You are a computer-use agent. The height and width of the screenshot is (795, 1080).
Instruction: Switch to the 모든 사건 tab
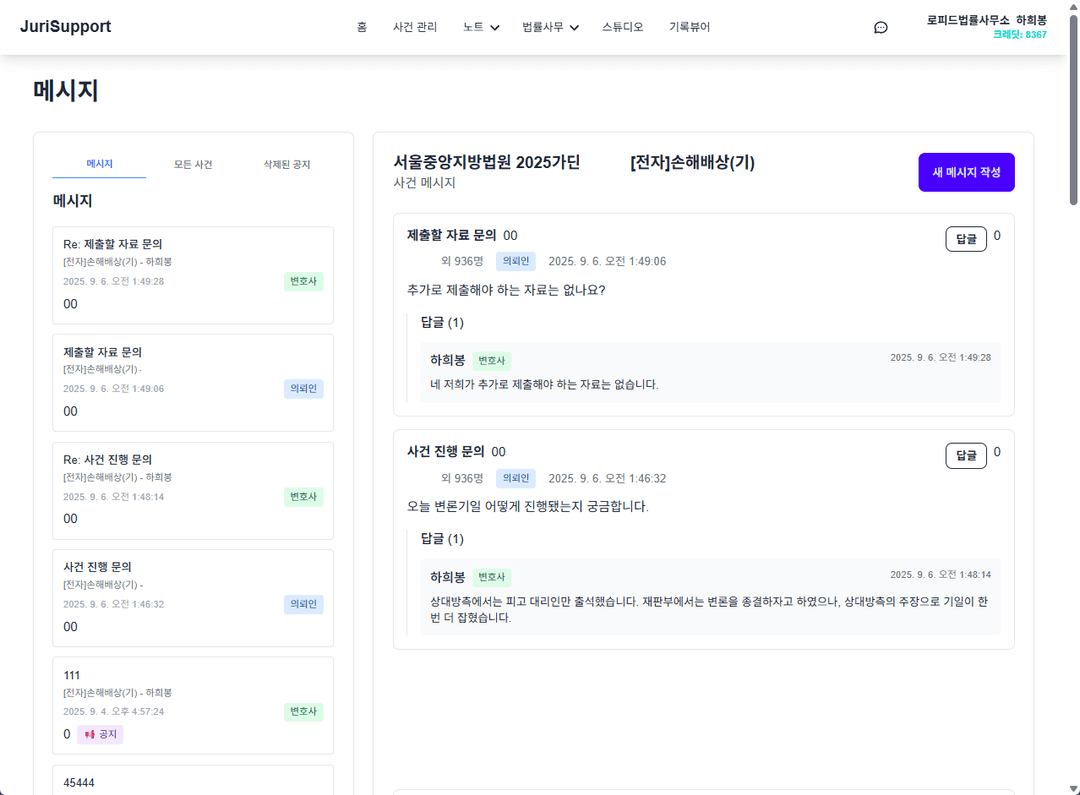pos(192,164)
